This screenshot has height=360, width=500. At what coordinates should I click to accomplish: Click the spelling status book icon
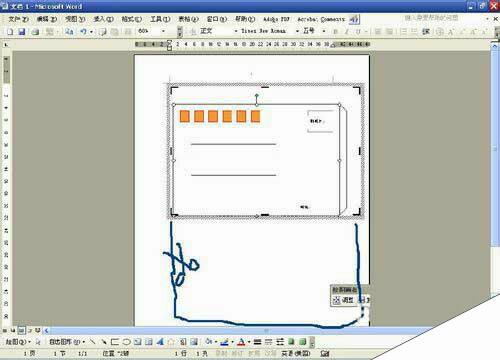[325, 353]
